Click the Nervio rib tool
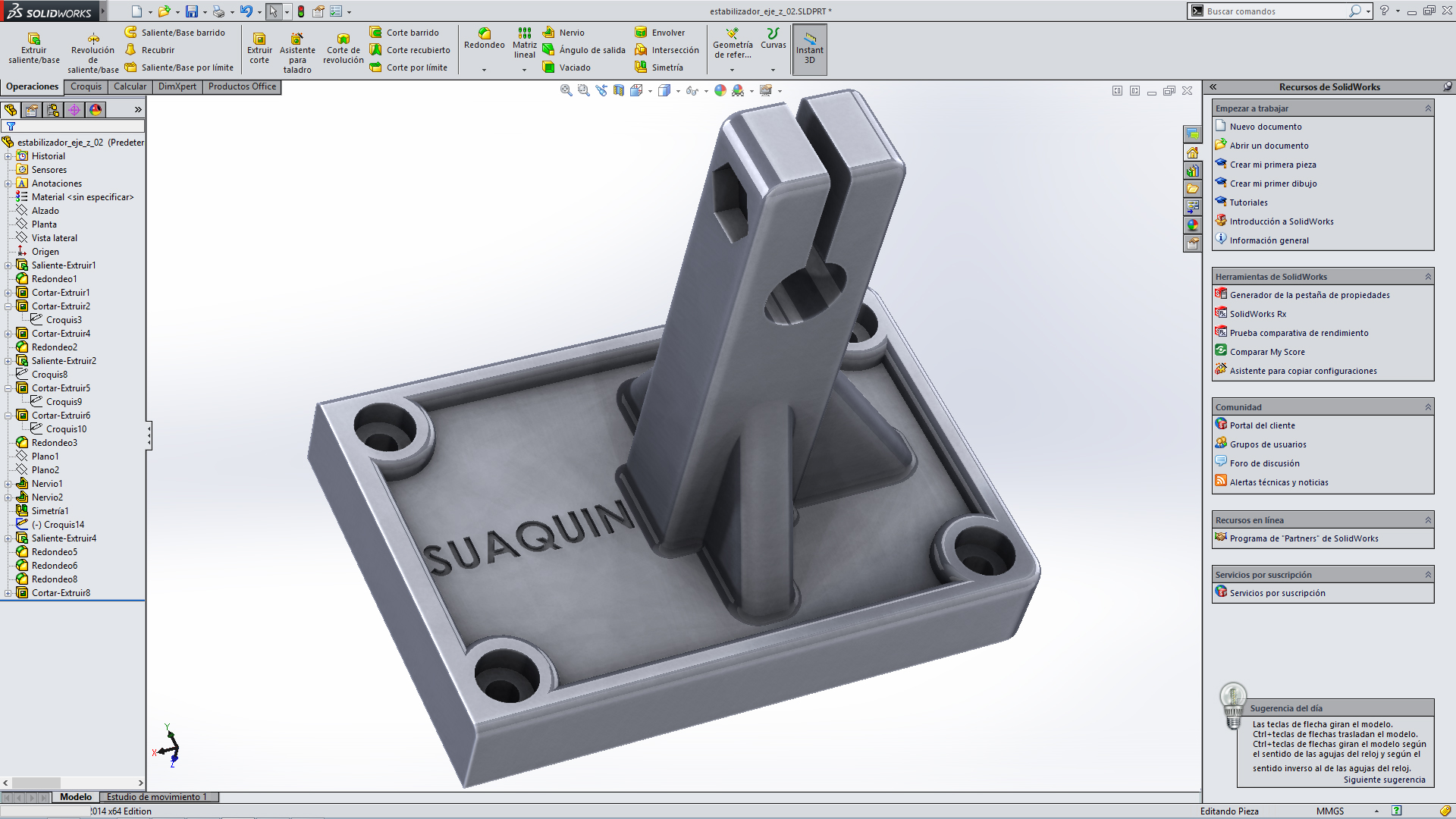Screen dimensions: 1456x819 [x=563, y=33]
